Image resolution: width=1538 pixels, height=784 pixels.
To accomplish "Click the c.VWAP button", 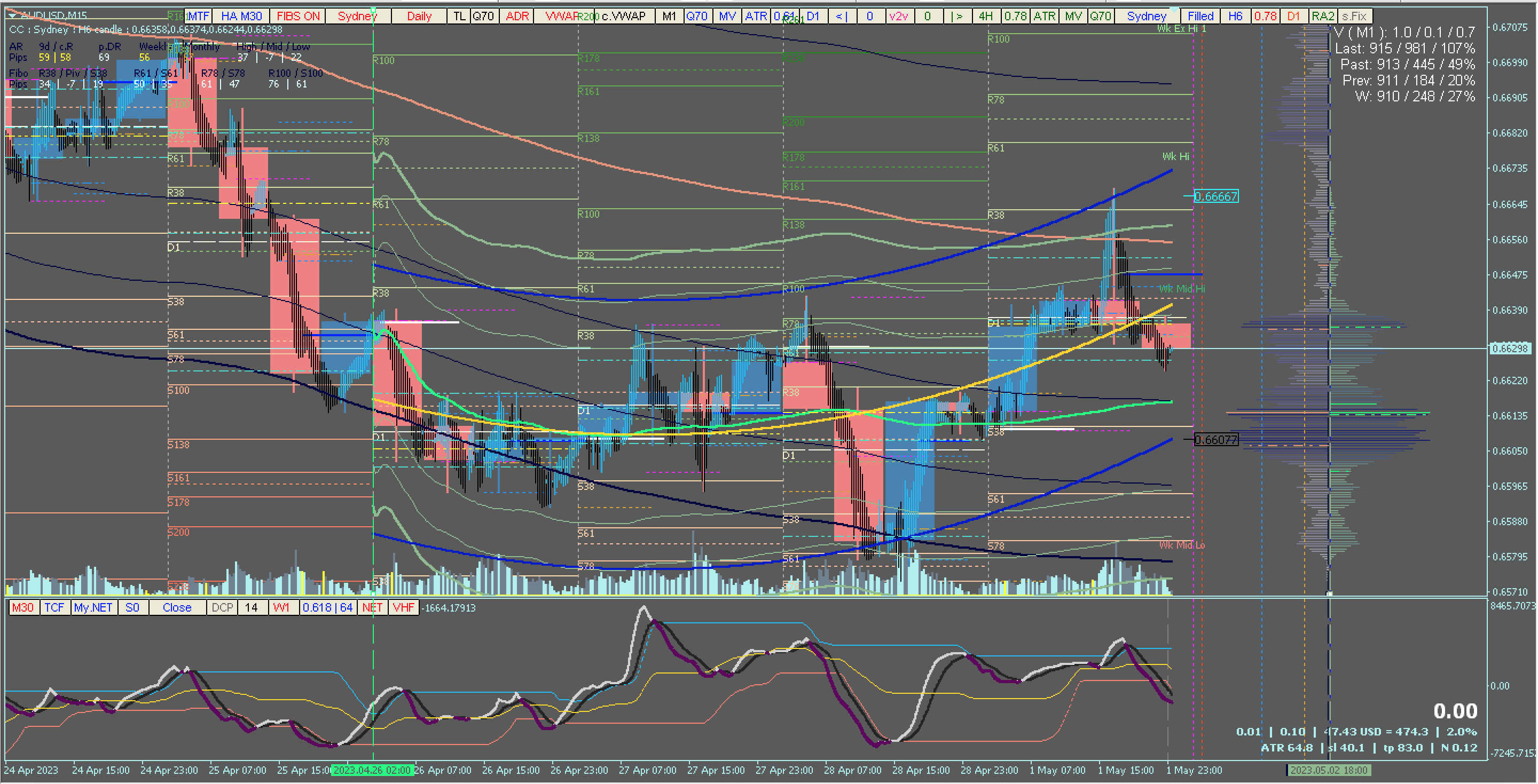I will pos(623,16).
